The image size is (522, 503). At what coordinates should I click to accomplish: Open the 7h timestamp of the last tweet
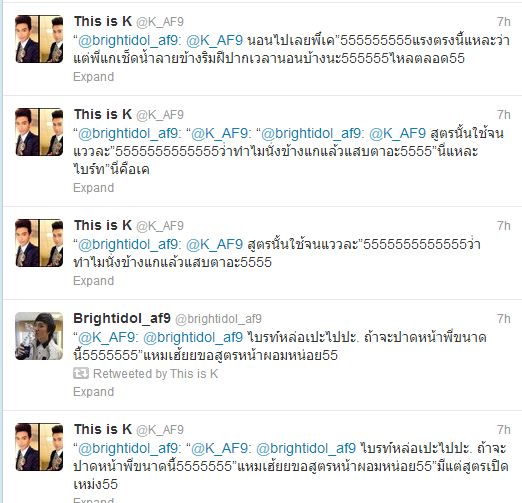pos(504,430)
